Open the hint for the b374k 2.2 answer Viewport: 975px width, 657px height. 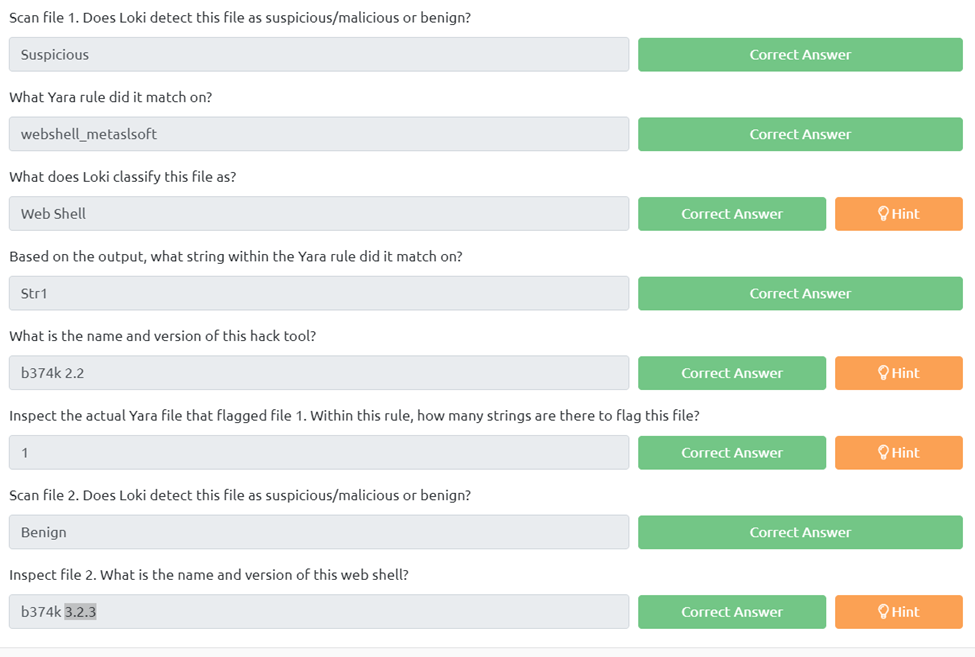[898, 373]
